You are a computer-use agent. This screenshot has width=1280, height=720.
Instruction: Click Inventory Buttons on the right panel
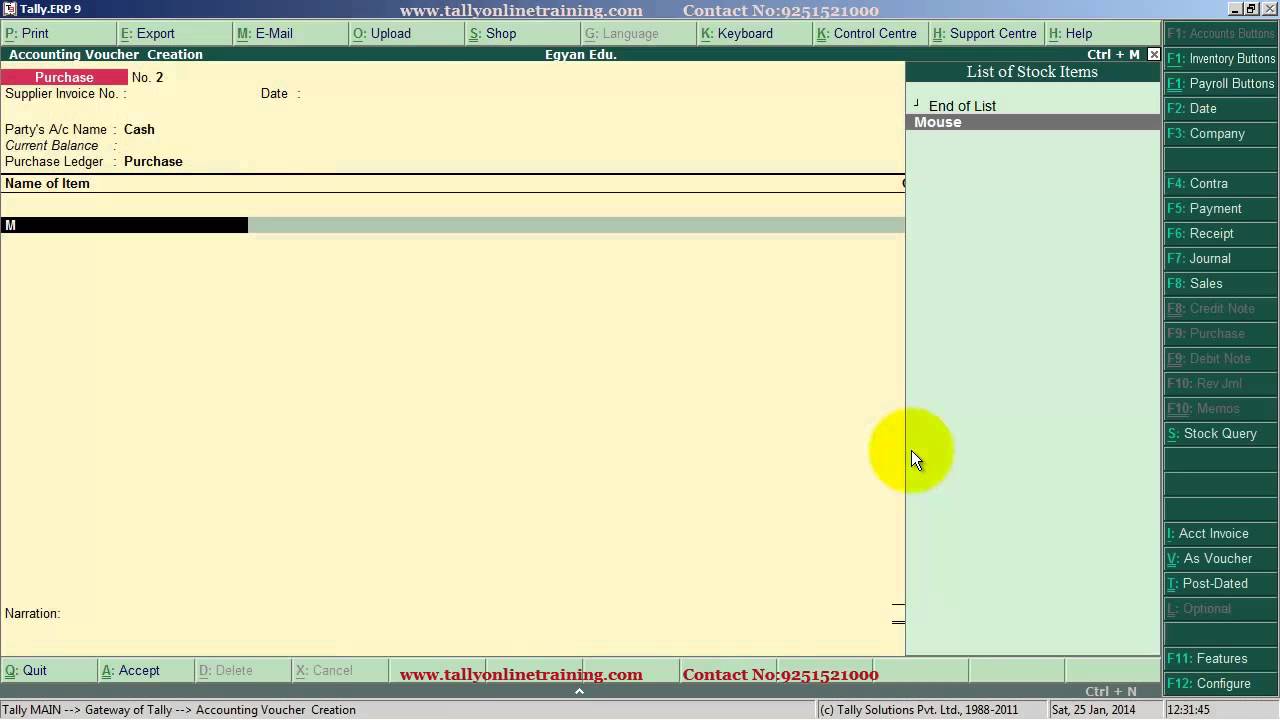click(1221, 58)
